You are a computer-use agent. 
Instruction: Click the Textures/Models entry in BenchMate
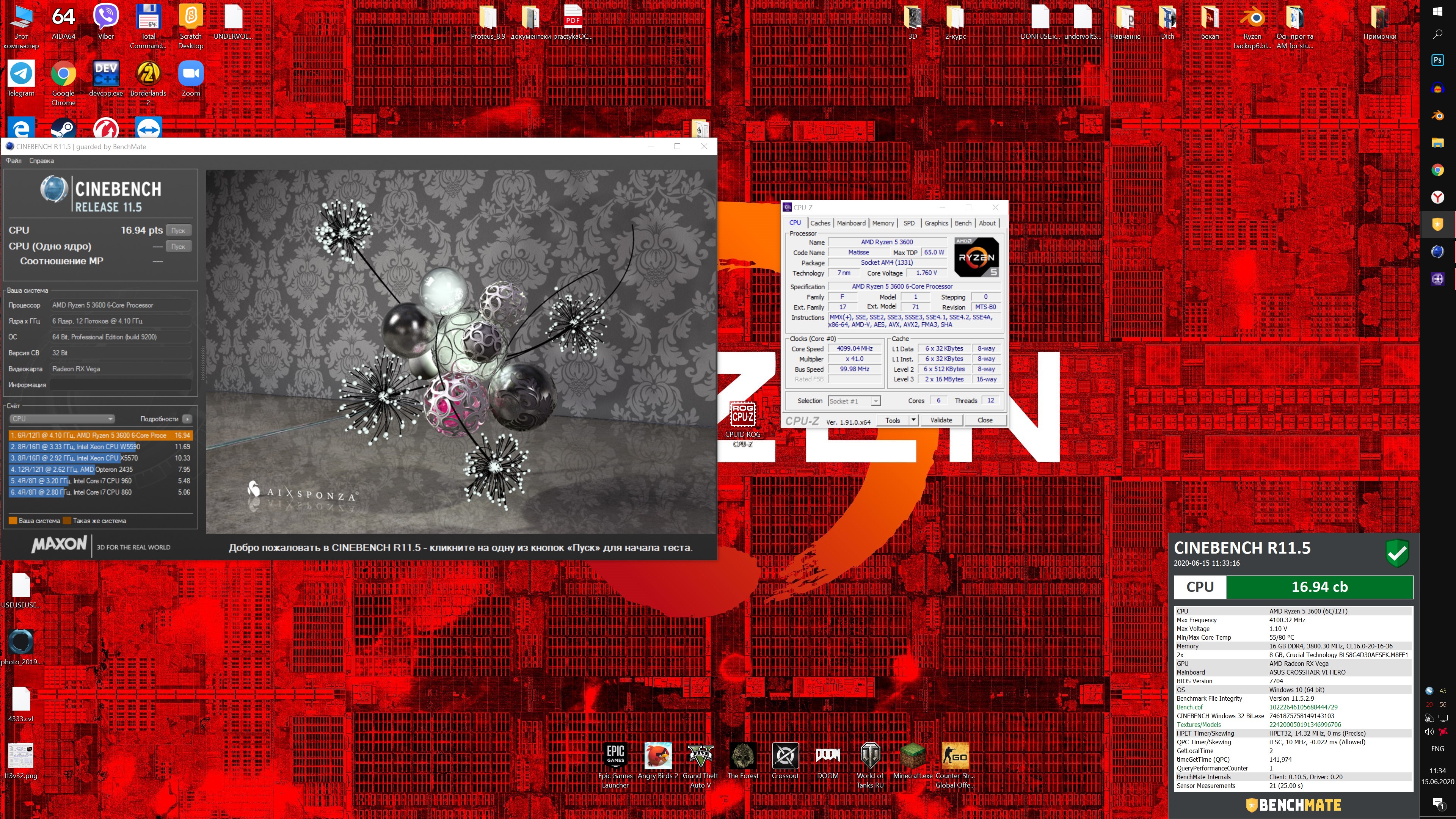(x=1198, y=725)
